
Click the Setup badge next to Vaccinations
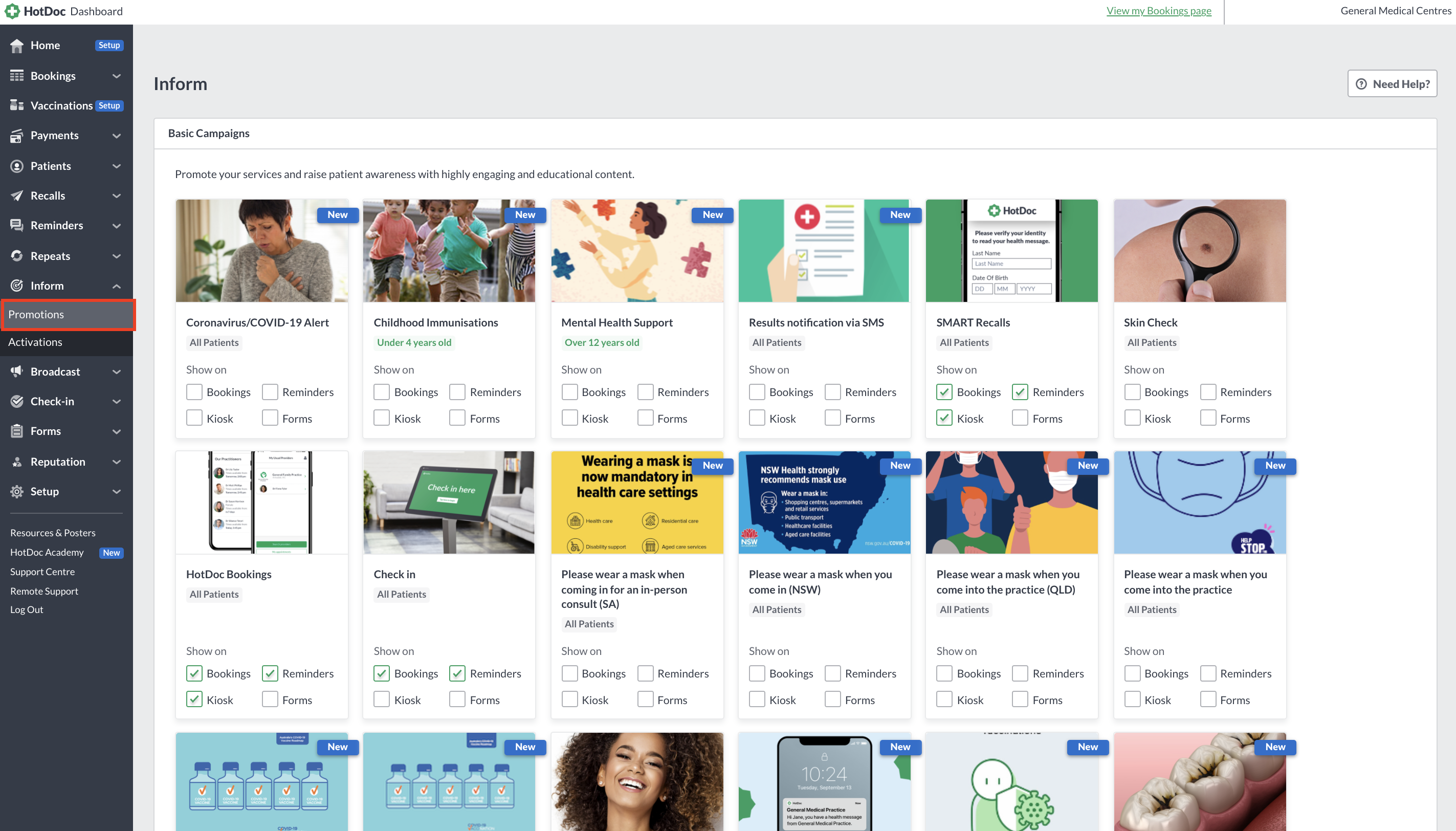click(x=109, y=105)
